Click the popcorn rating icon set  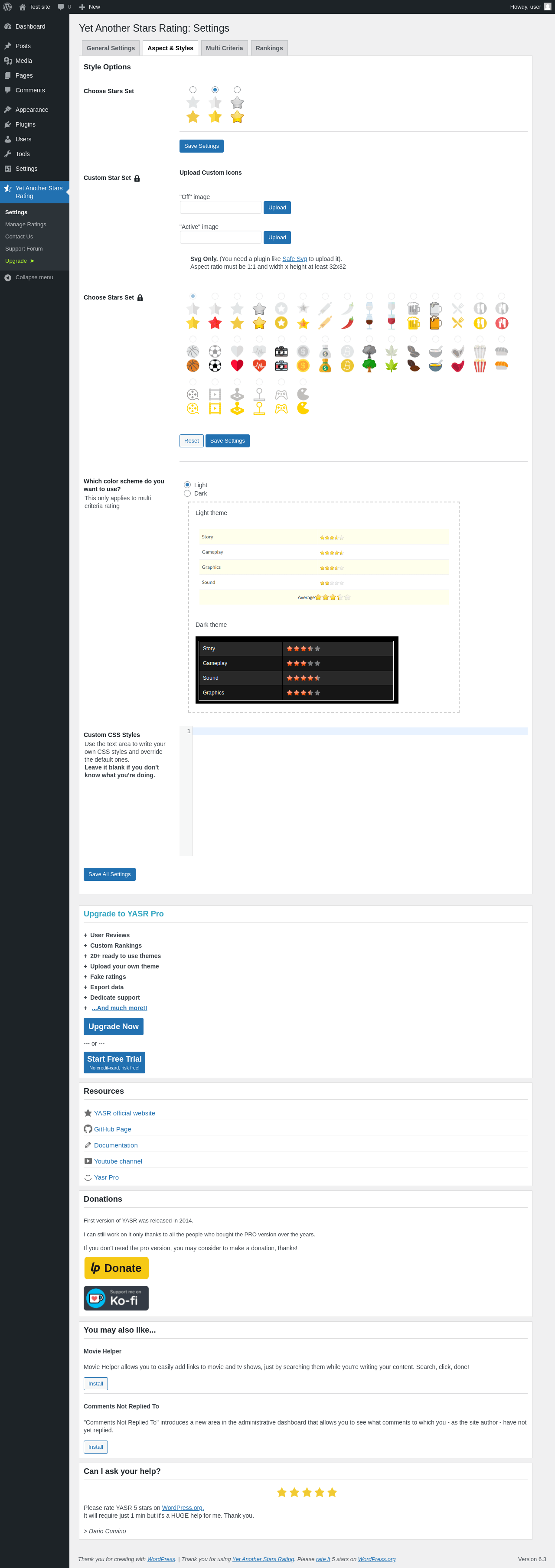(x=480, y=359)
